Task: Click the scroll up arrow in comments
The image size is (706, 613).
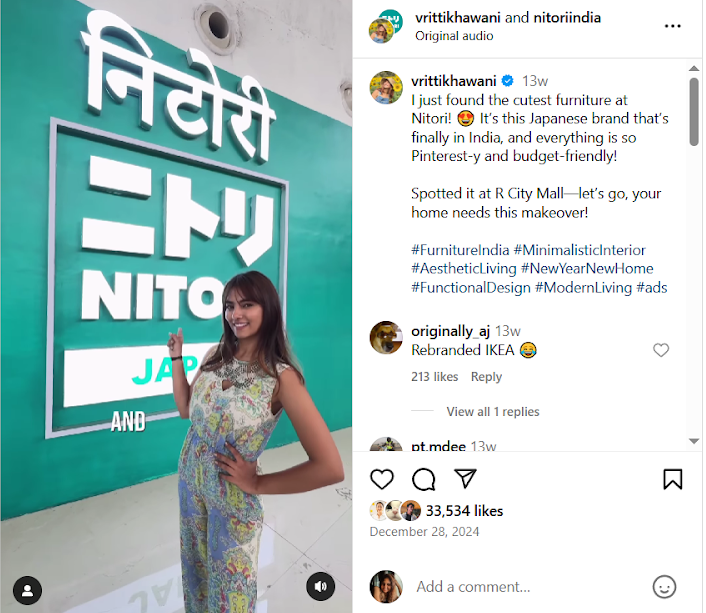Action: (x=694, y=68)
